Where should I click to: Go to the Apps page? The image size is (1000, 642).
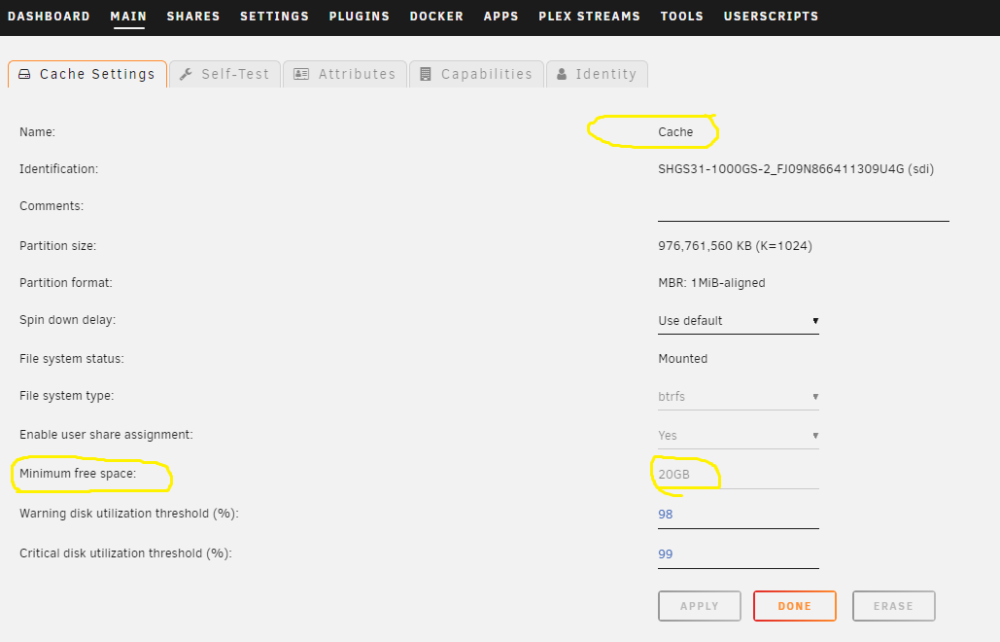(501, 16)
